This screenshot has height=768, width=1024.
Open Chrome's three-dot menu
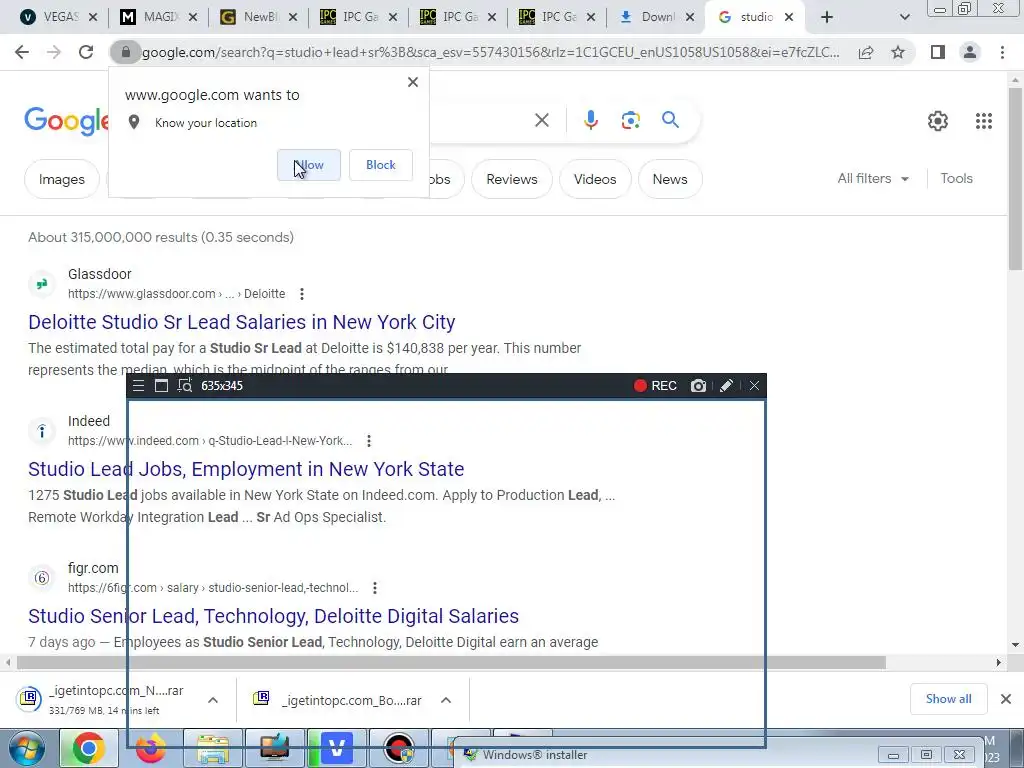point(1002,52)
